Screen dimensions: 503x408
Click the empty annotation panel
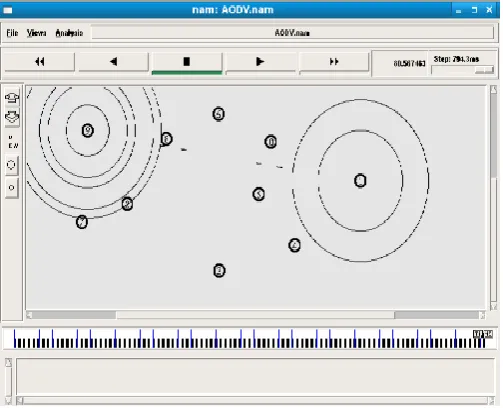(x=255, y=377)
